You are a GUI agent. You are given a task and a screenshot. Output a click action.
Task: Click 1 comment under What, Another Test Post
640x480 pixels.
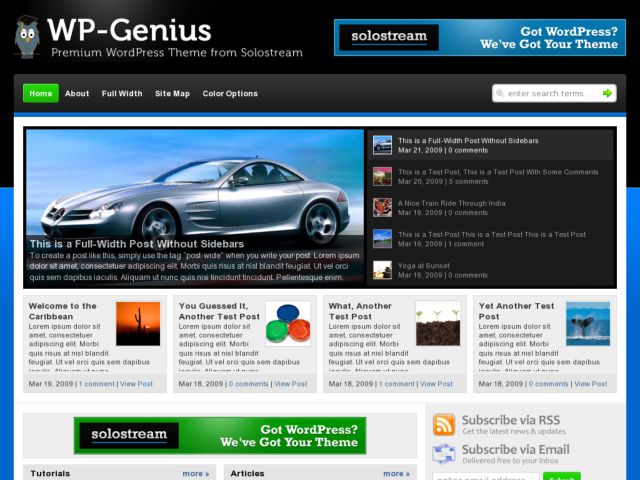click(397, 384)
